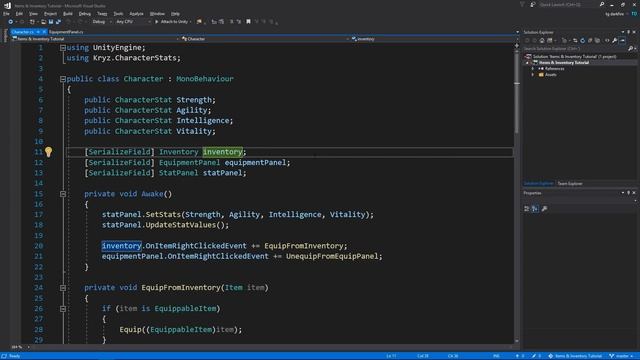
Task: Open the Window menu
Action: (157, 13)
